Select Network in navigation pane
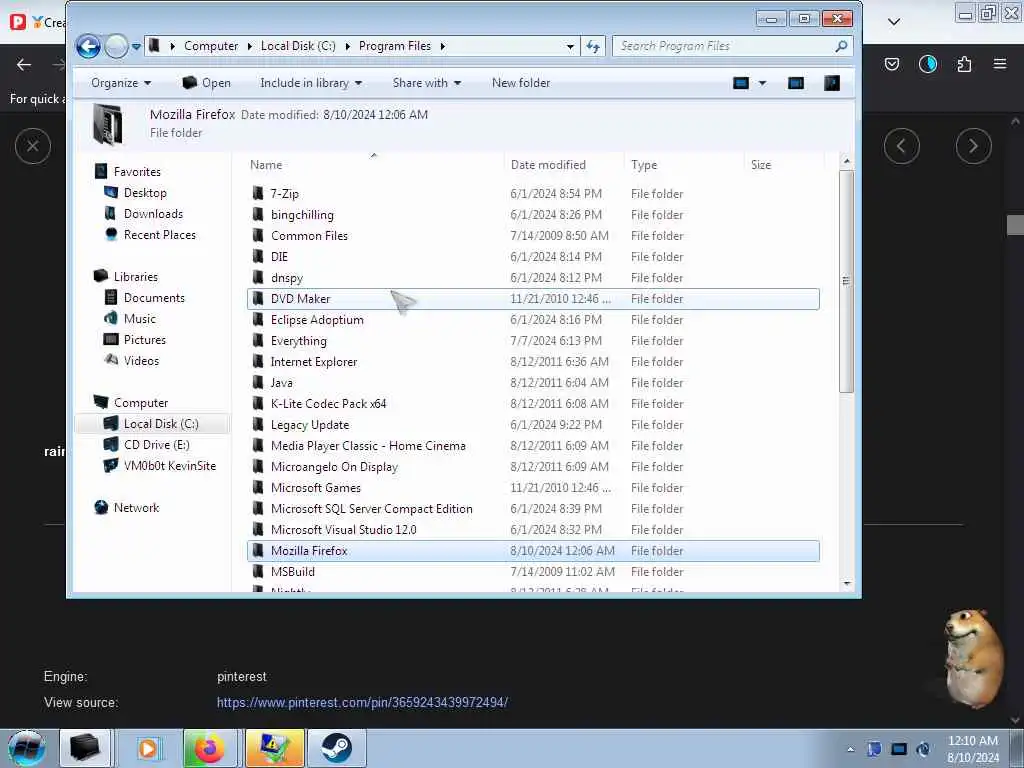The height and width of the screenshot is (768, 1024). point(136,507)
